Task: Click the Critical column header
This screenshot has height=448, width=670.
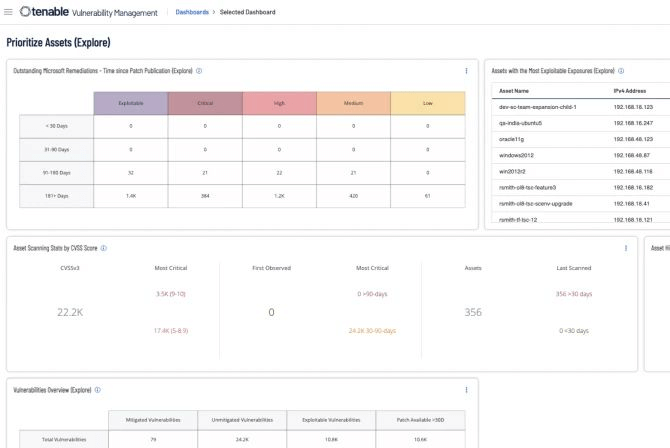Action: pyautogui.click(x=205, y=103)
